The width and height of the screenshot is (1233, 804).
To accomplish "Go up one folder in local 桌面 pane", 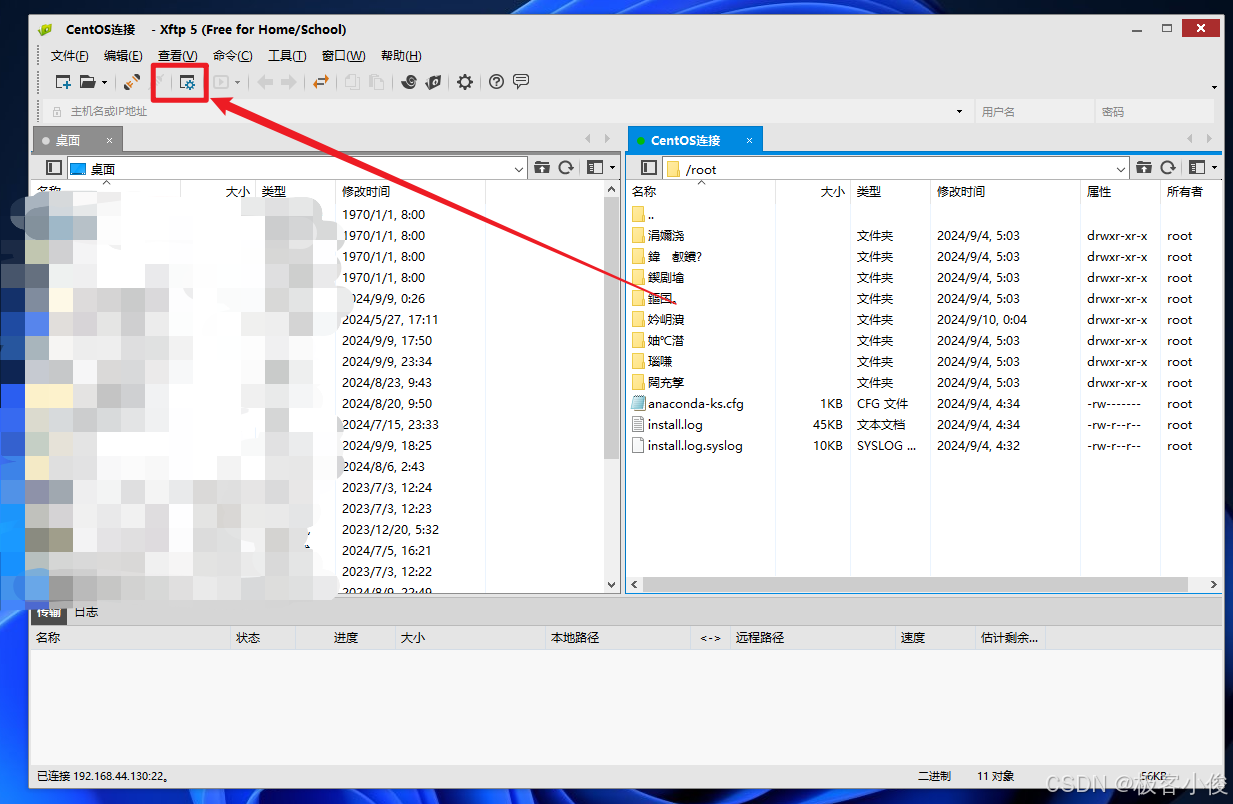I will 542,168.
